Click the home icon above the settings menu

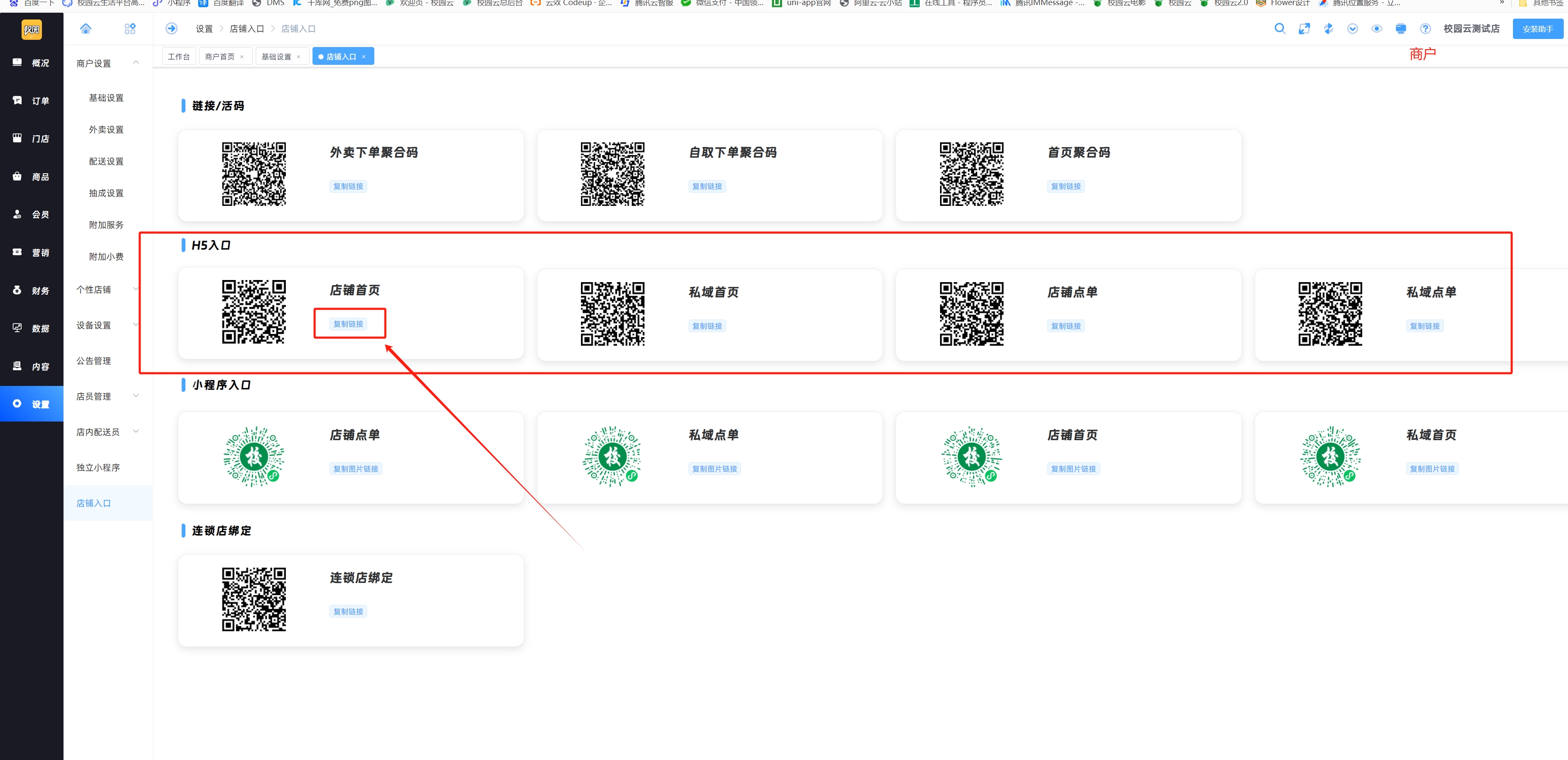86,29
